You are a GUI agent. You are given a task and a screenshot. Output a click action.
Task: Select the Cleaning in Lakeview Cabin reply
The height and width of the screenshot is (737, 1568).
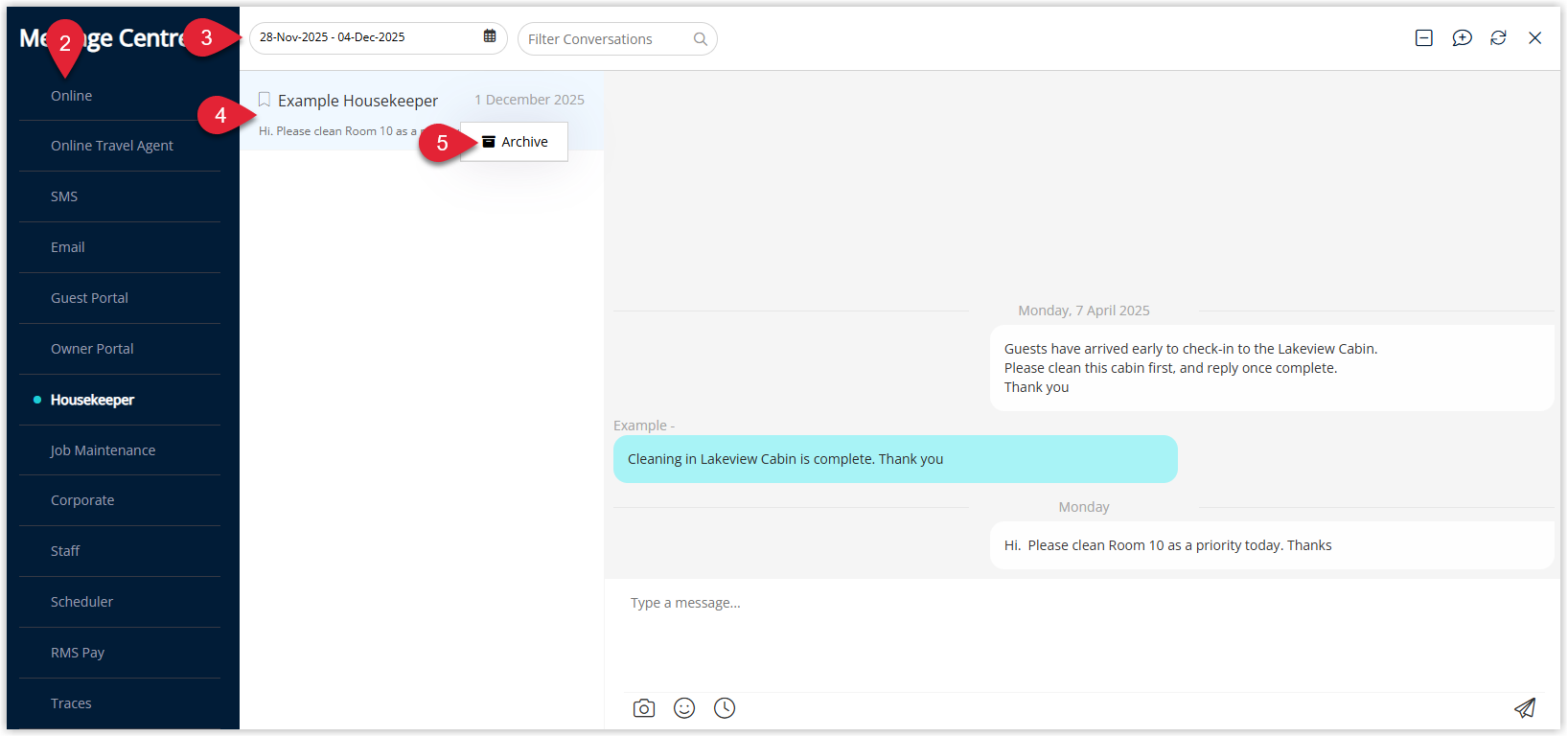pyautogui.click(x=895, y=459)
